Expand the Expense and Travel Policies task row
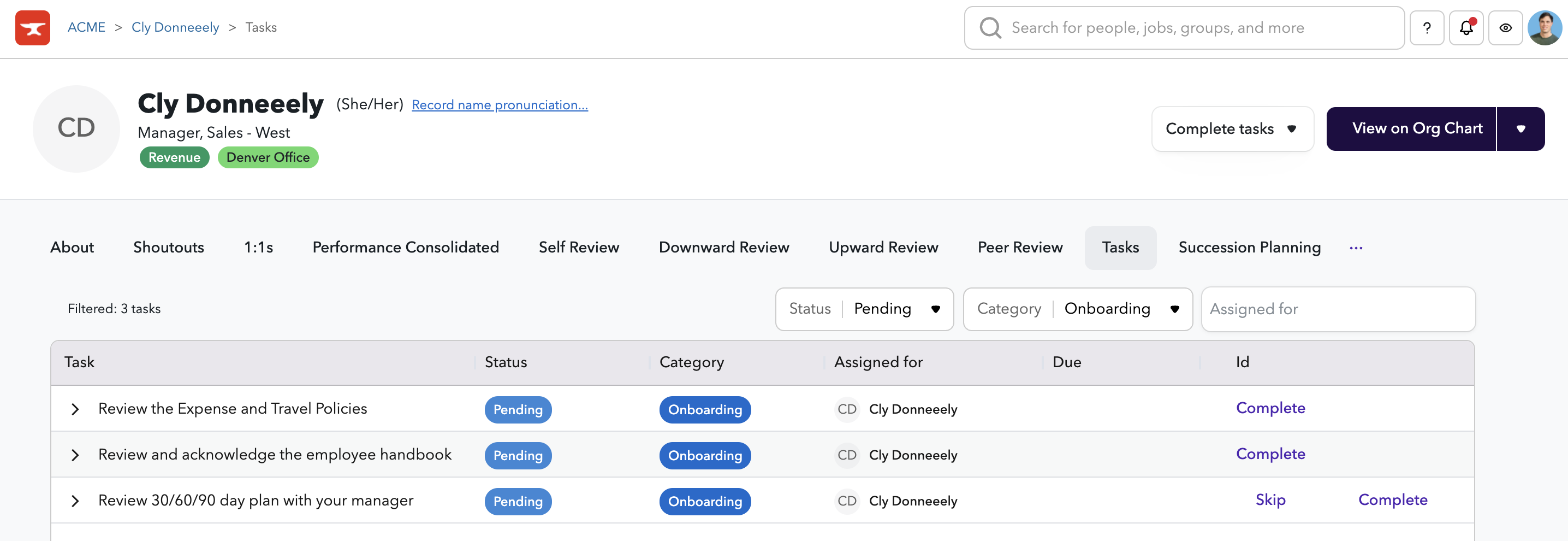 coord(75,409)
